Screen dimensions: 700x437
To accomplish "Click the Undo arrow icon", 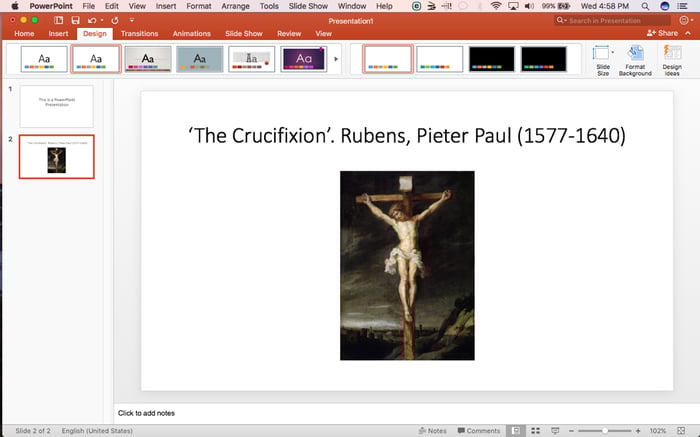I will coord(92,21).
